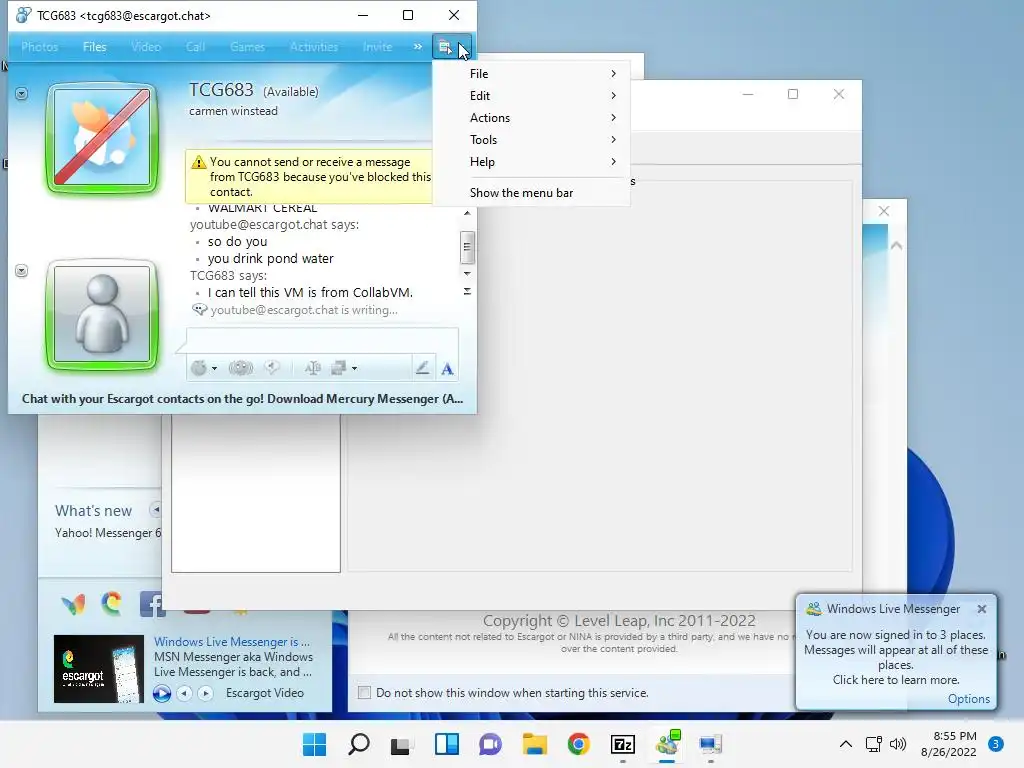Open the Edit submenu
The height and width of the screenshot is (768, 1024).
(530, 96)
